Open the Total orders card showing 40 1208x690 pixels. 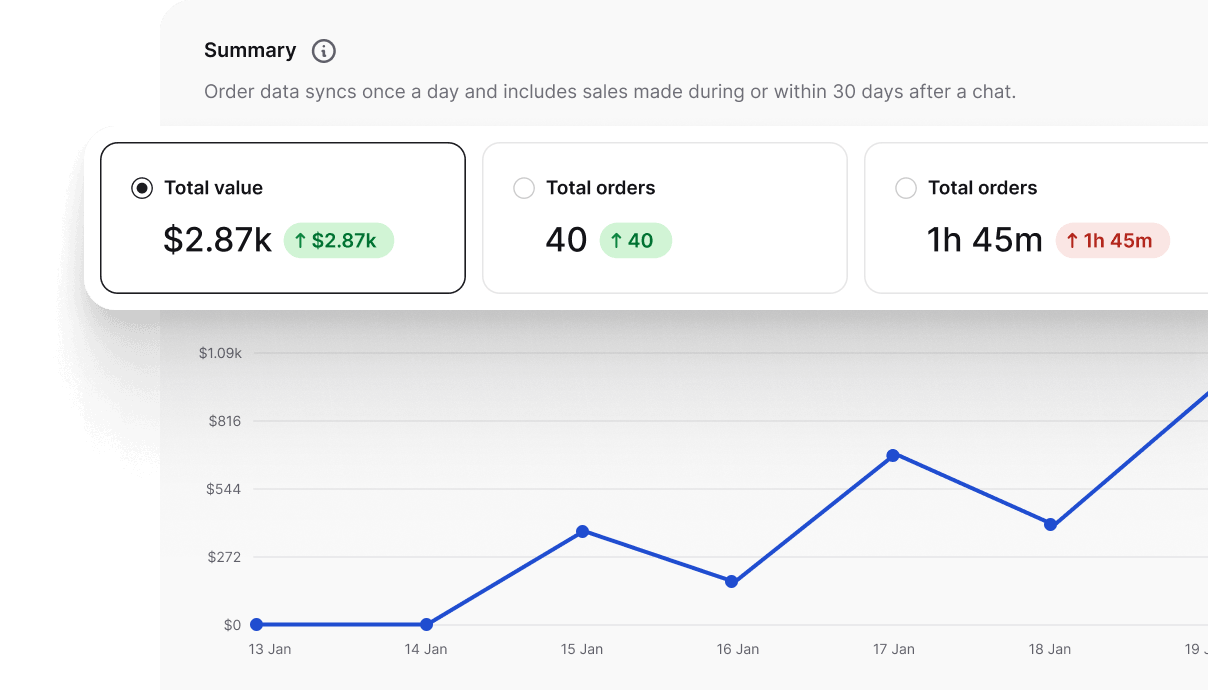tap(664, 217)
